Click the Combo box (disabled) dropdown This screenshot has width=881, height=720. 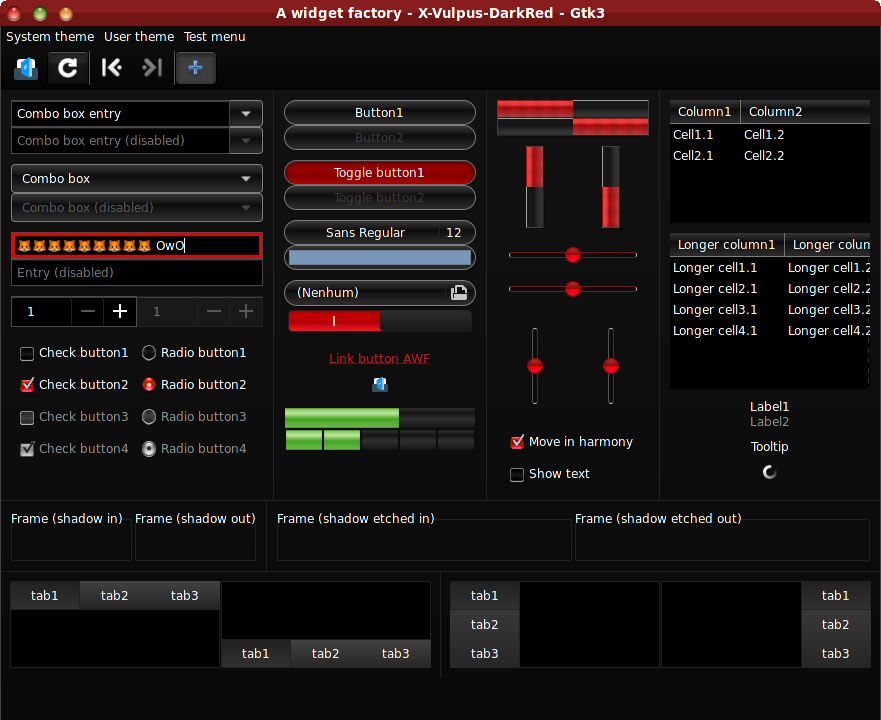tap(137, 207)
